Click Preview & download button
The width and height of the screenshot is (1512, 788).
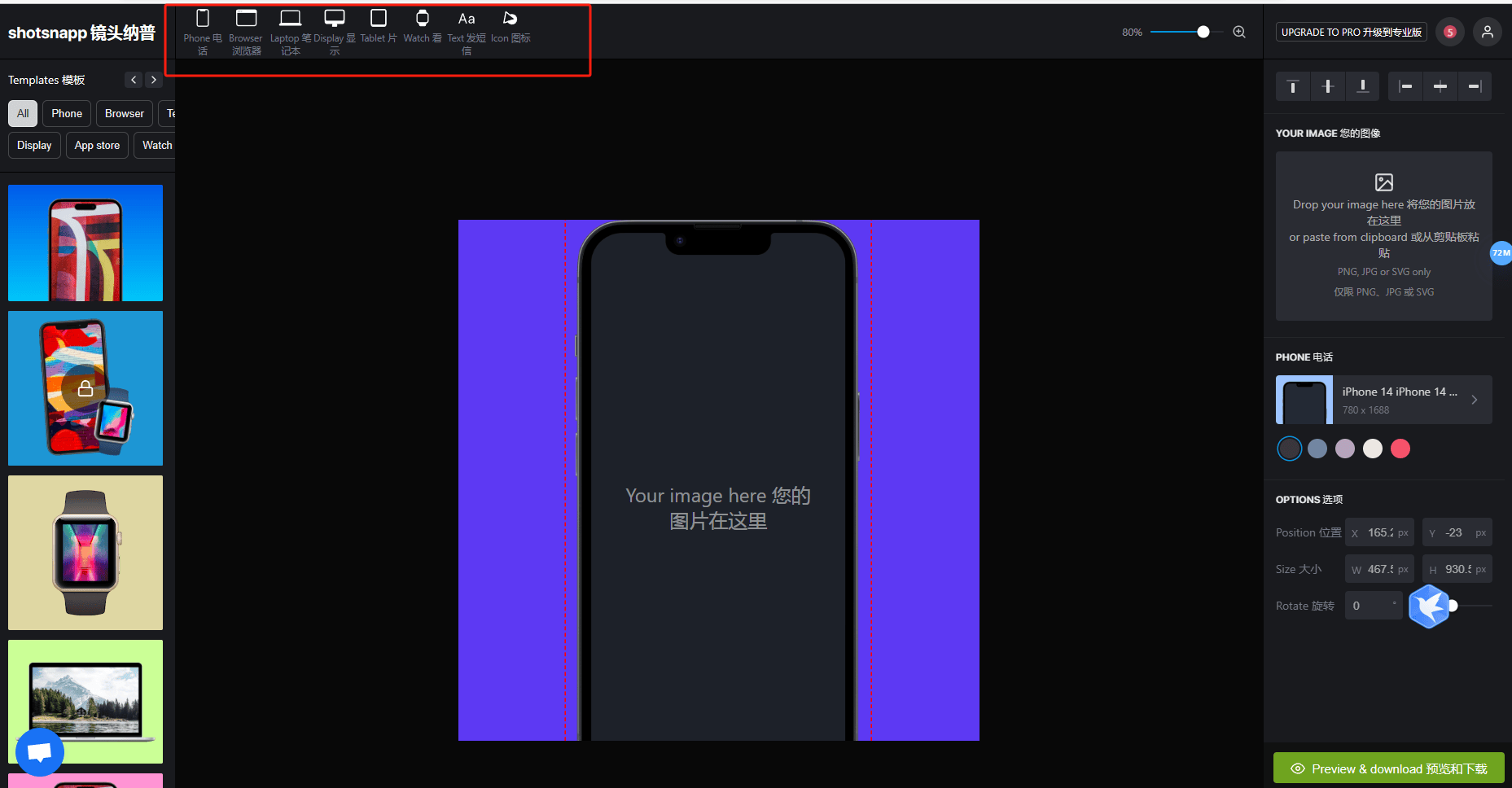coord(1388,768)
